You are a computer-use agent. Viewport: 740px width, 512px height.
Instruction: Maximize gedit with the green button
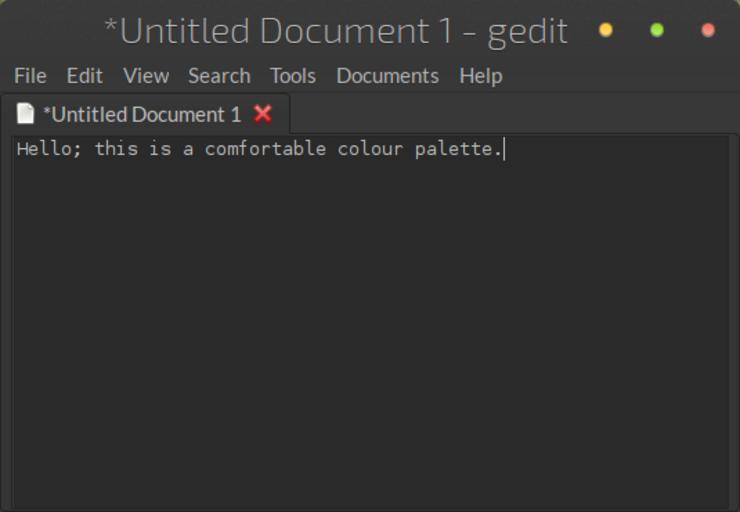point(657,30)
